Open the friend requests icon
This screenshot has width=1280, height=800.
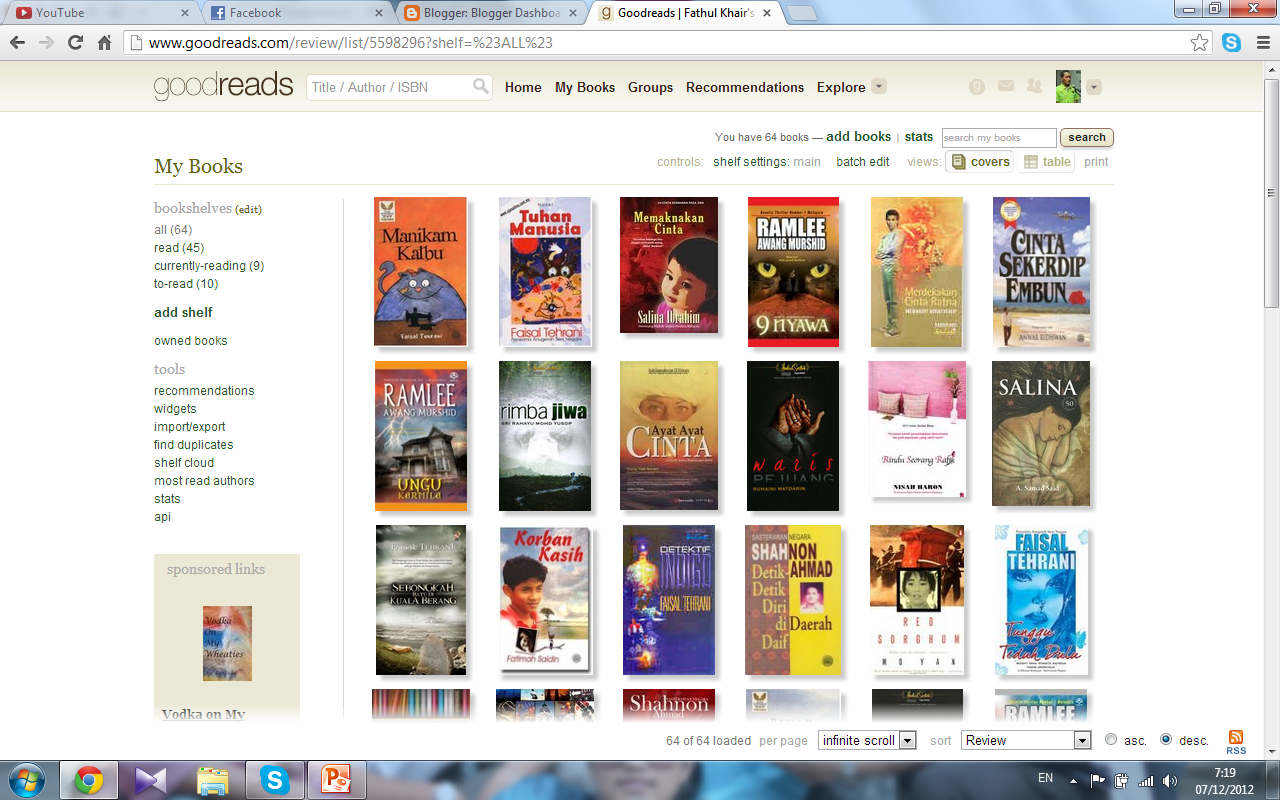coord(1034,87)
